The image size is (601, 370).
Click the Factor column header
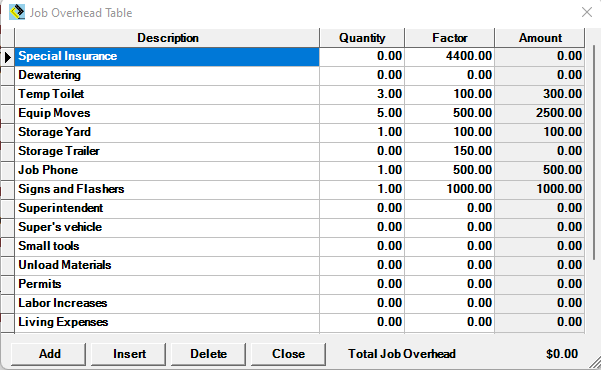pyautogui.click(x=450, y=38)
